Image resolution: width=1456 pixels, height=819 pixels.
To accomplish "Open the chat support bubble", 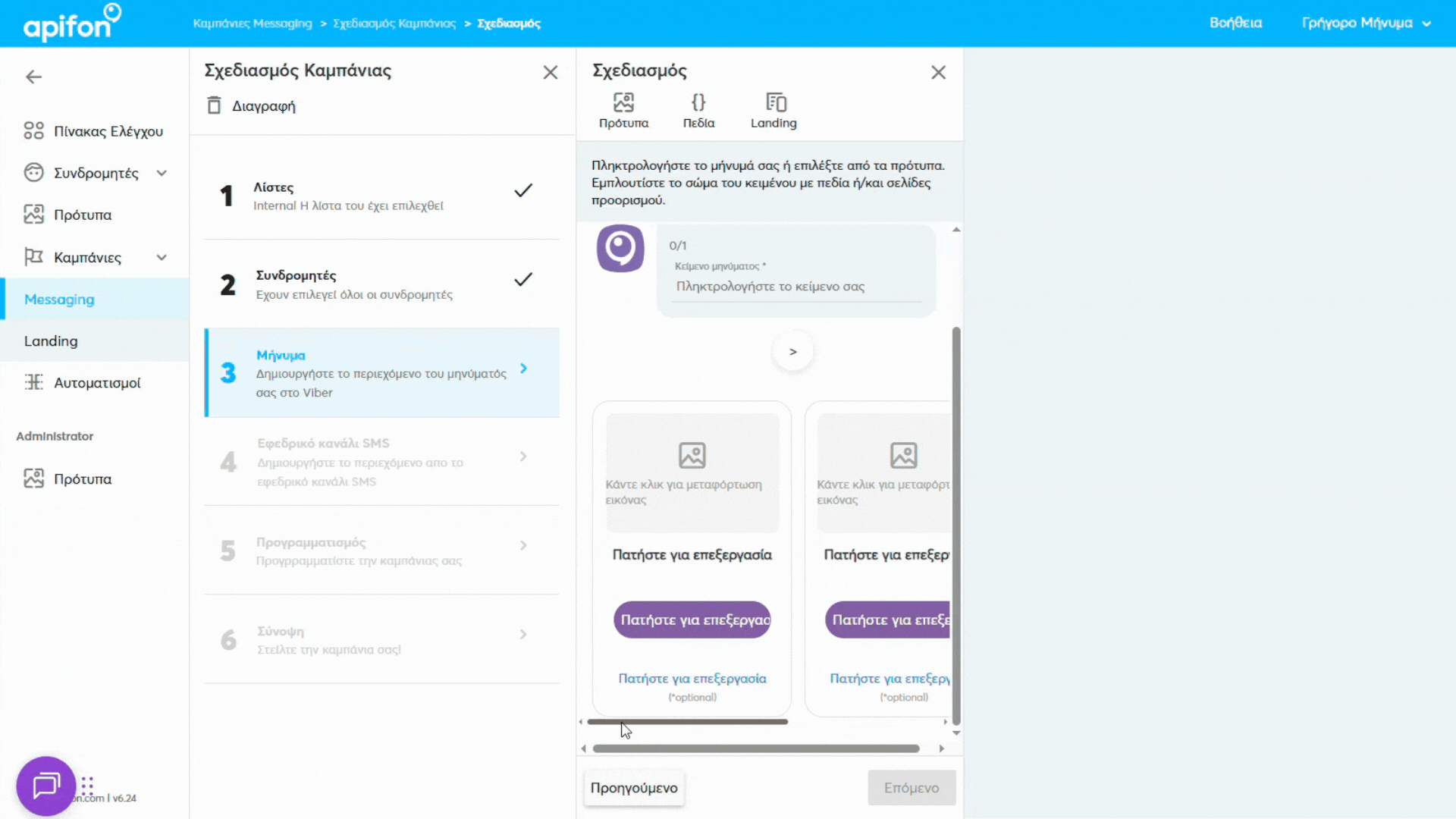I will (45, 786).
